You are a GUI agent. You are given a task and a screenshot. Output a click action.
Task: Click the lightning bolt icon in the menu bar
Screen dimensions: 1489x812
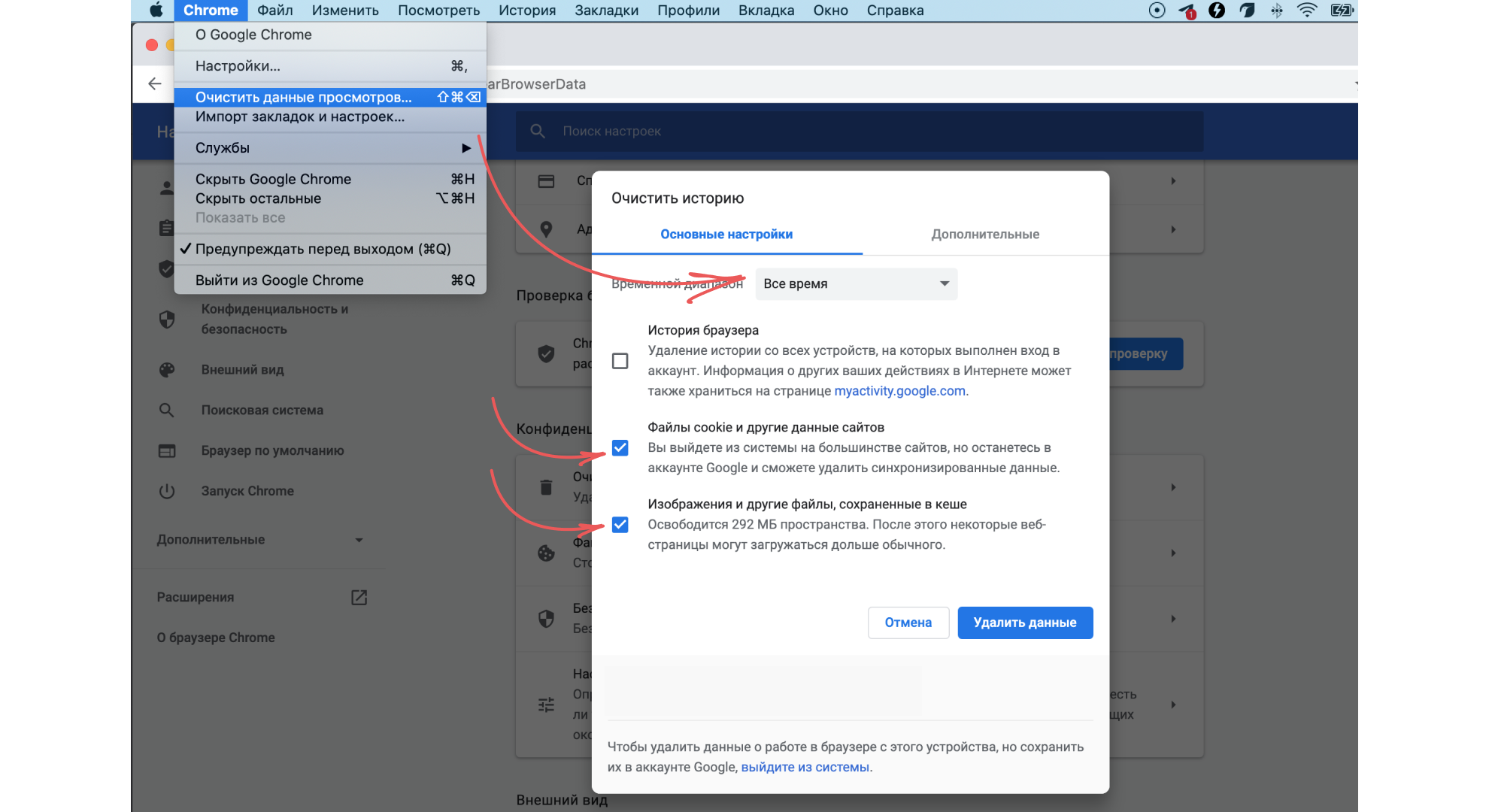point(1217,11)
